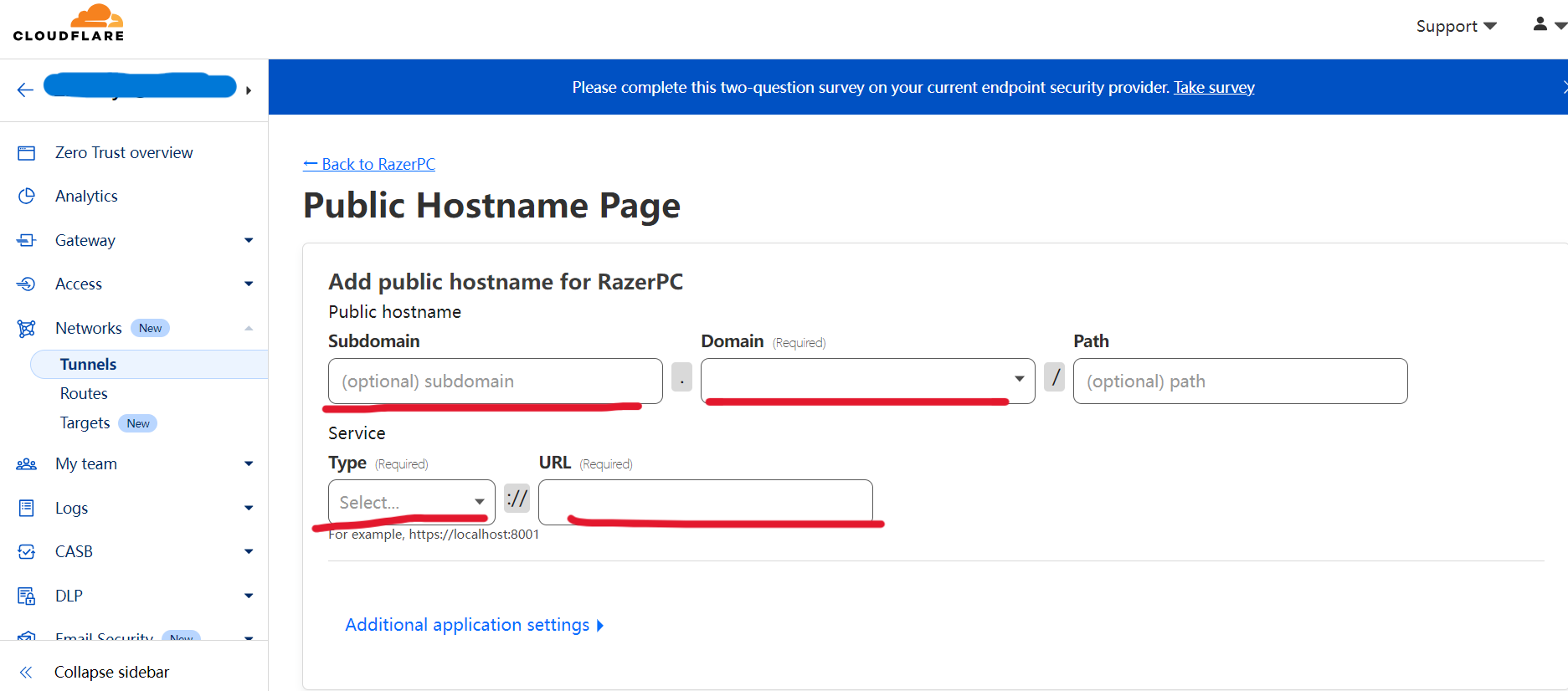Select Tunnels in the sidebar

[149, 364]
